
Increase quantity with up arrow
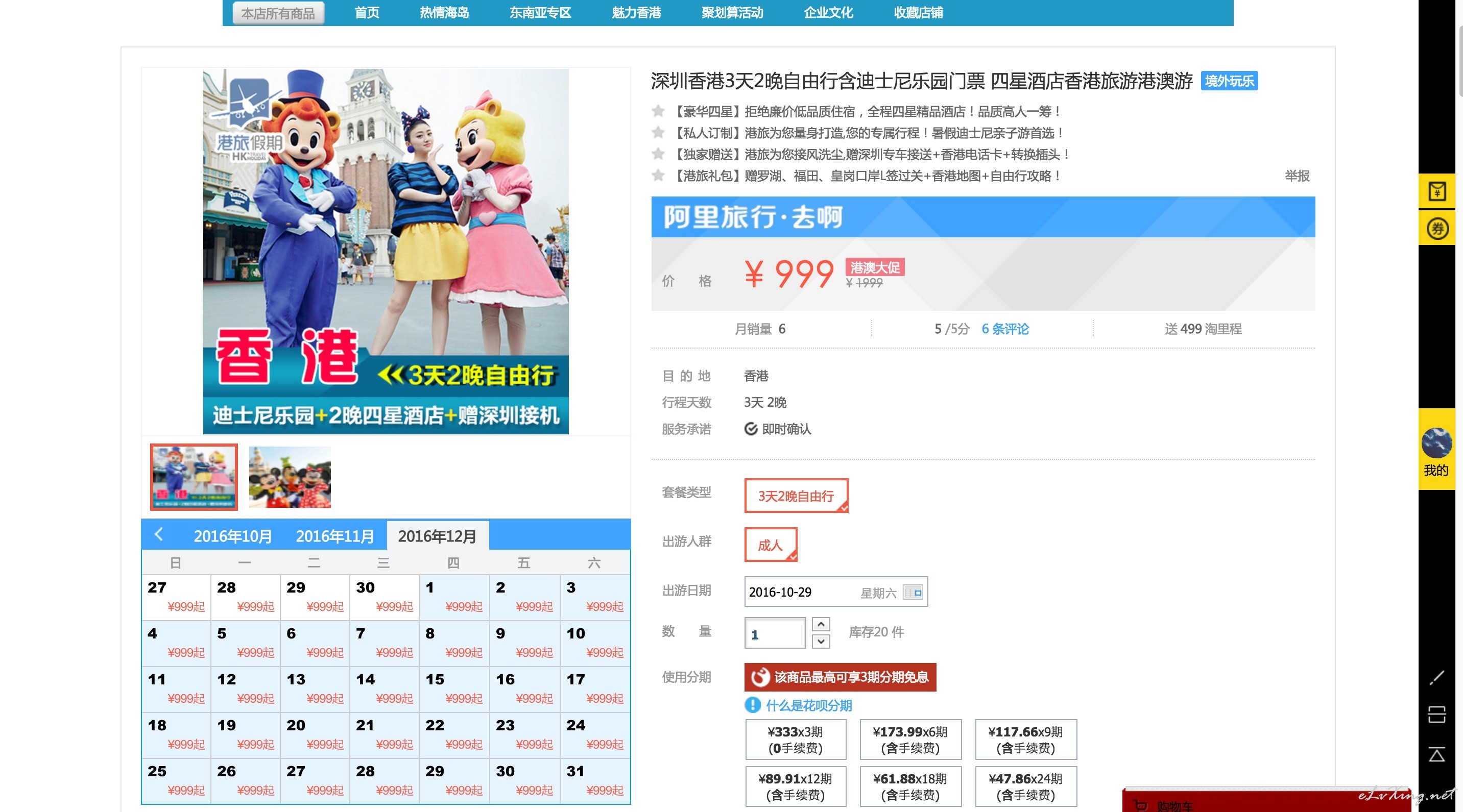pyautogui.click(x=821, y=624)
